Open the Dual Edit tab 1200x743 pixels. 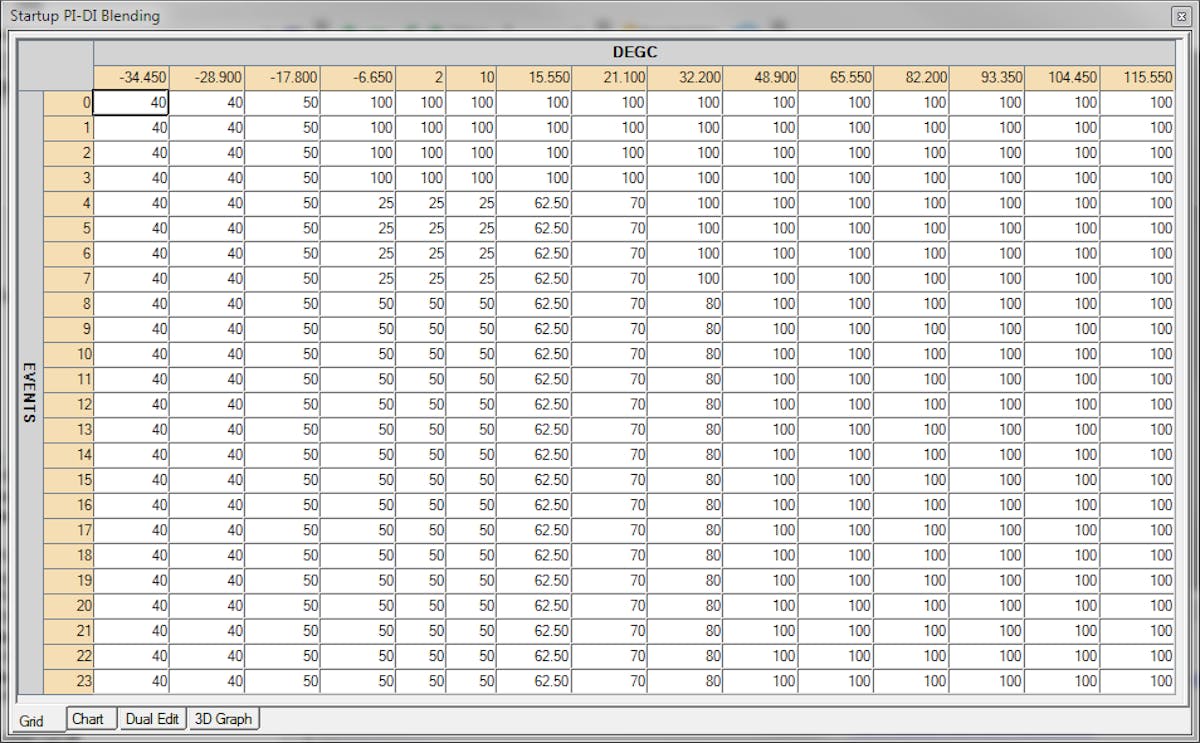click(x=152, y=718)
